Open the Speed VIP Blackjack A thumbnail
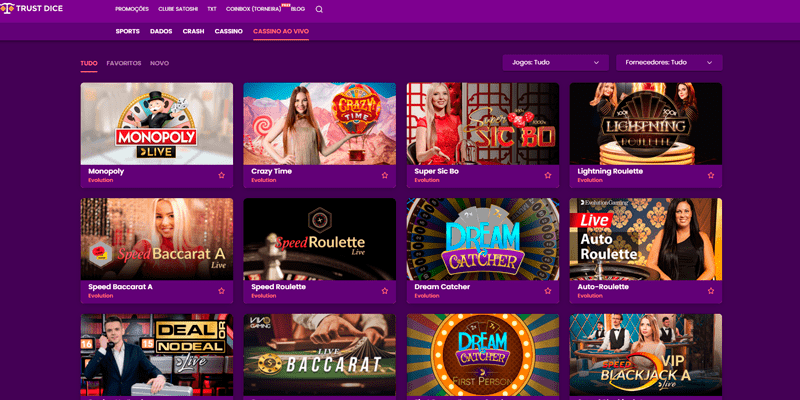800x400 pixels. coord(646,355)
